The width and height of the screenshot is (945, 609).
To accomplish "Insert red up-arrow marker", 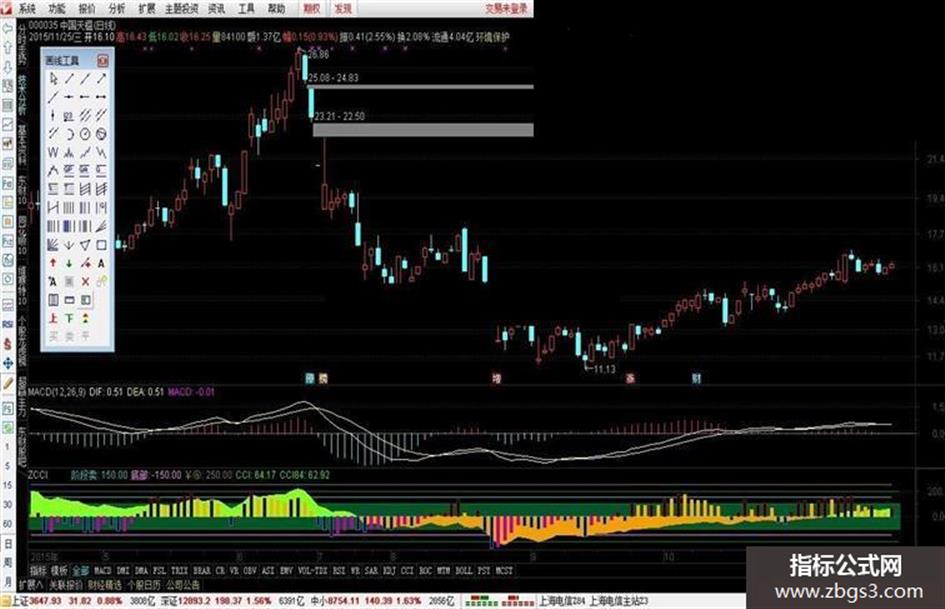I will pos(53,262).
